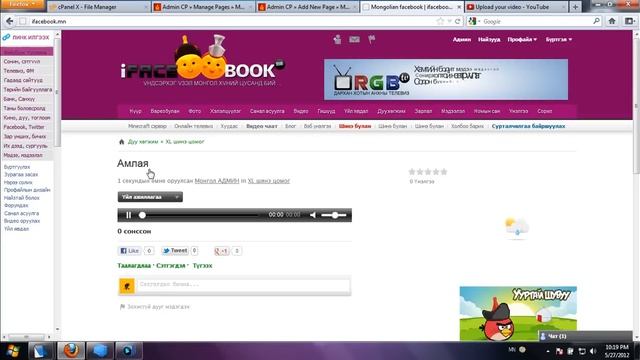Click the search magnifier icon
This screenshot has width=640, height=360.
click(x=596, y=21)
